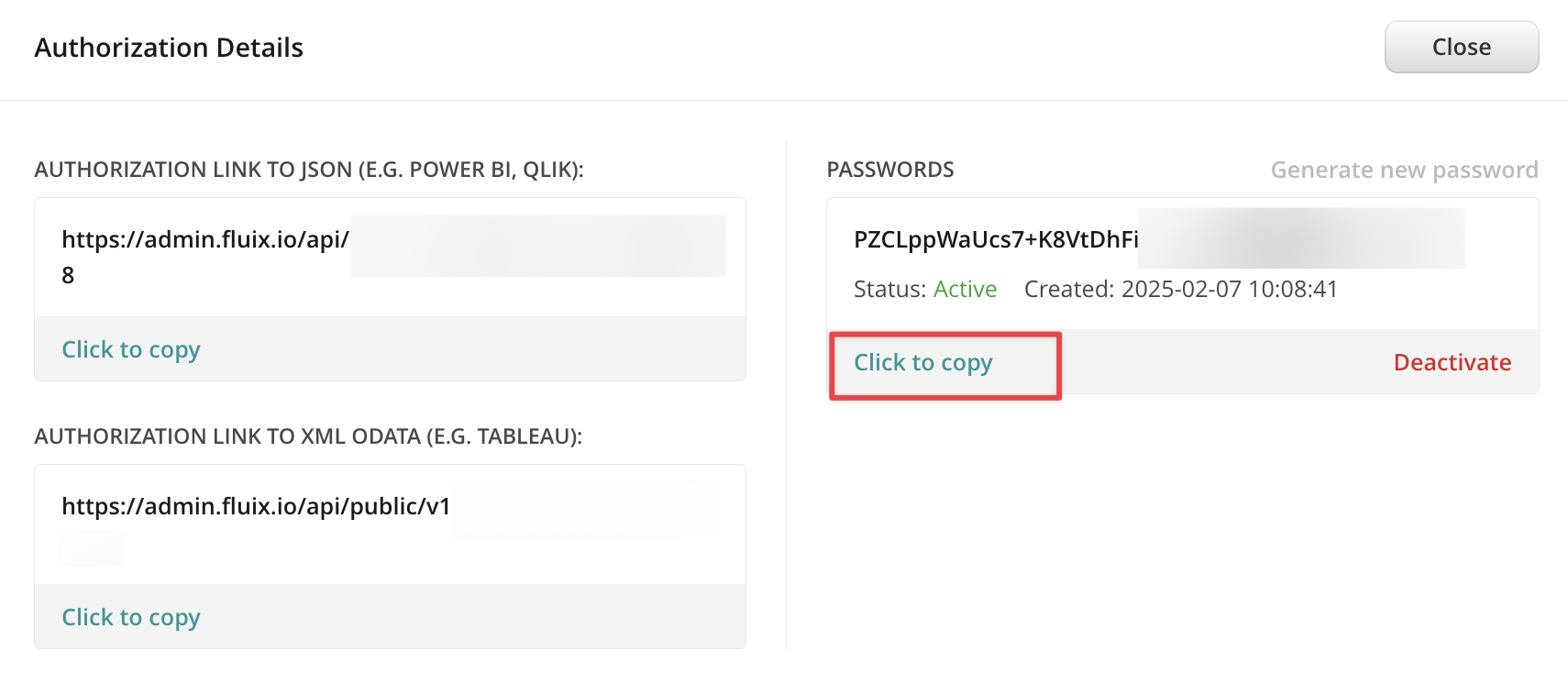Generate a new password
1568x673 pixels.
coord(1404,170)
